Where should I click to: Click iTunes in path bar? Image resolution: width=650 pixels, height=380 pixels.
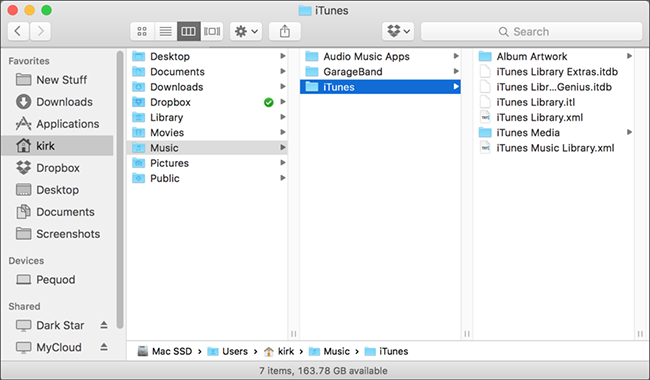(x=386, y=351)
